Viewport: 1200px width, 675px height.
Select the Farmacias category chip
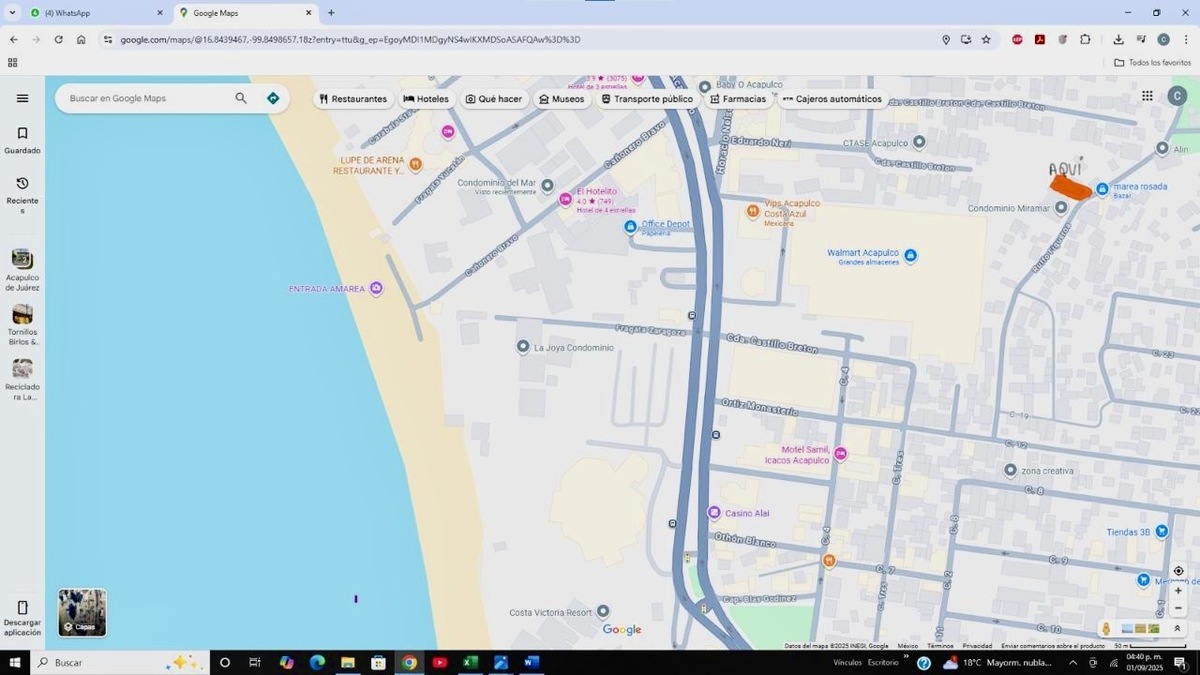tap(738, 99)
